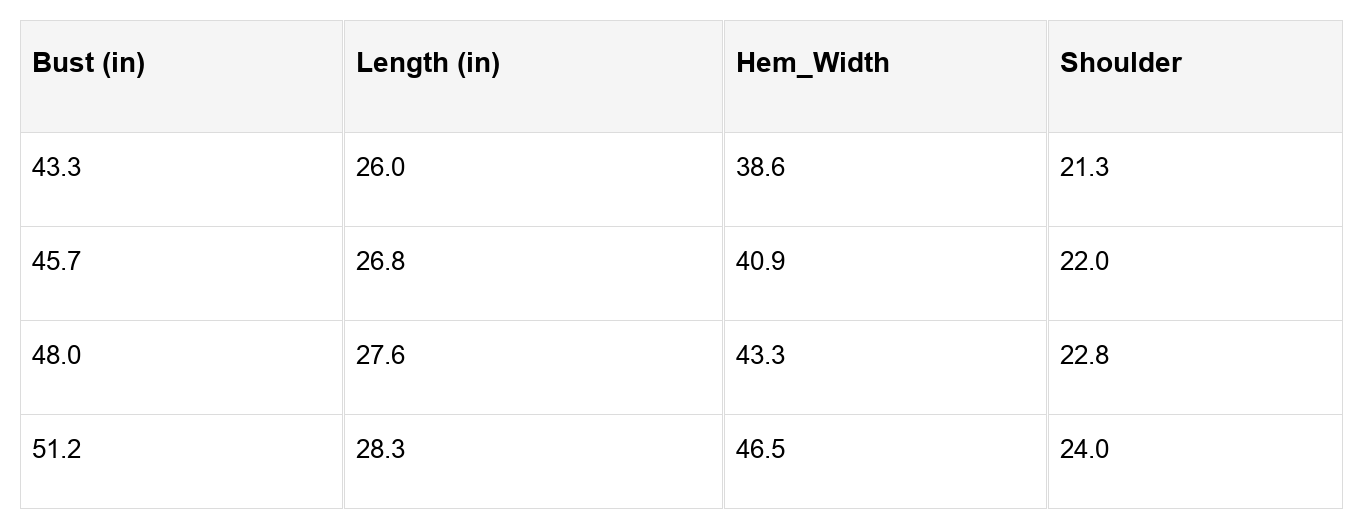Click the bust cell 48.0
1362x528 pixels.
182,368
